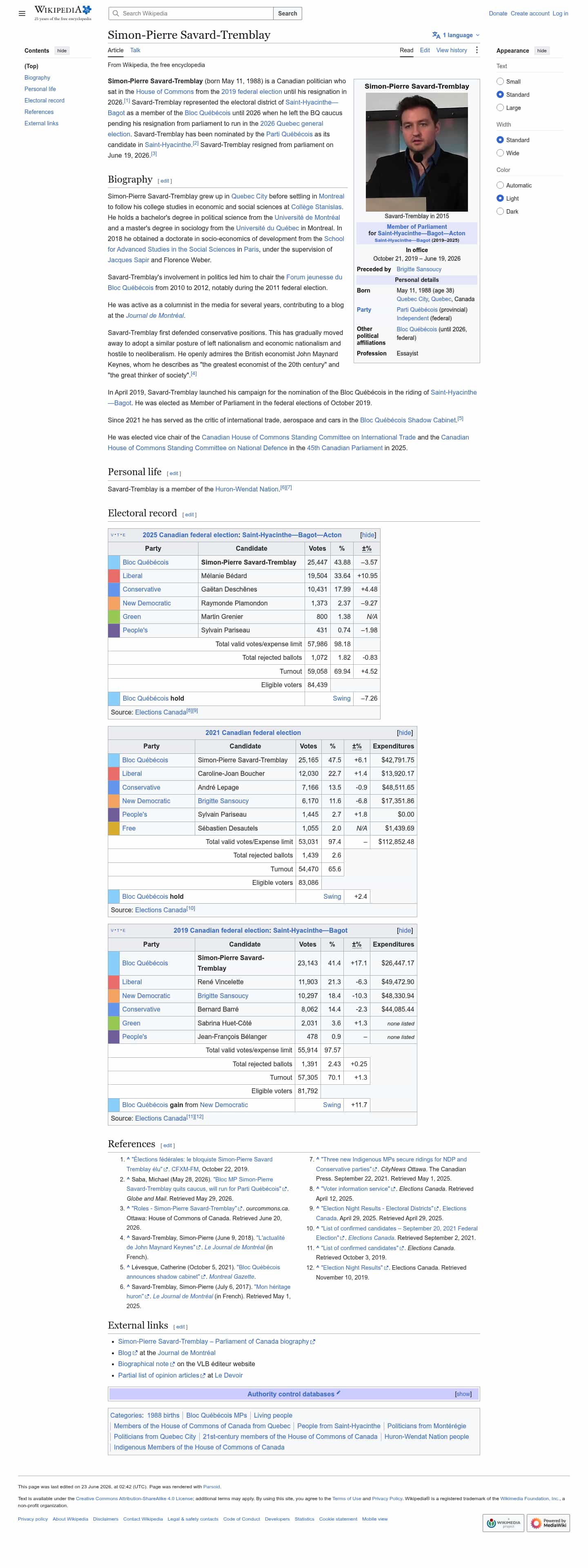This screenshot has width=588, height=1568.
Task: Click the Search button
Action: [x=287, y=13]
